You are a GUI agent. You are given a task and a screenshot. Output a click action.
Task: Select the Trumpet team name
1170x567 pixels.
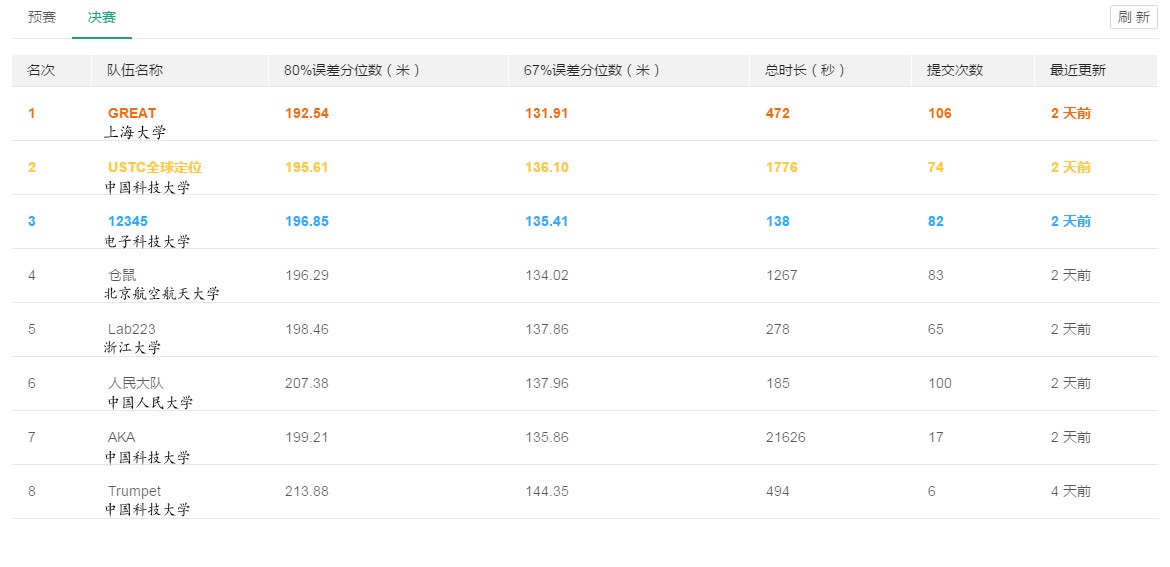[134, 491]
